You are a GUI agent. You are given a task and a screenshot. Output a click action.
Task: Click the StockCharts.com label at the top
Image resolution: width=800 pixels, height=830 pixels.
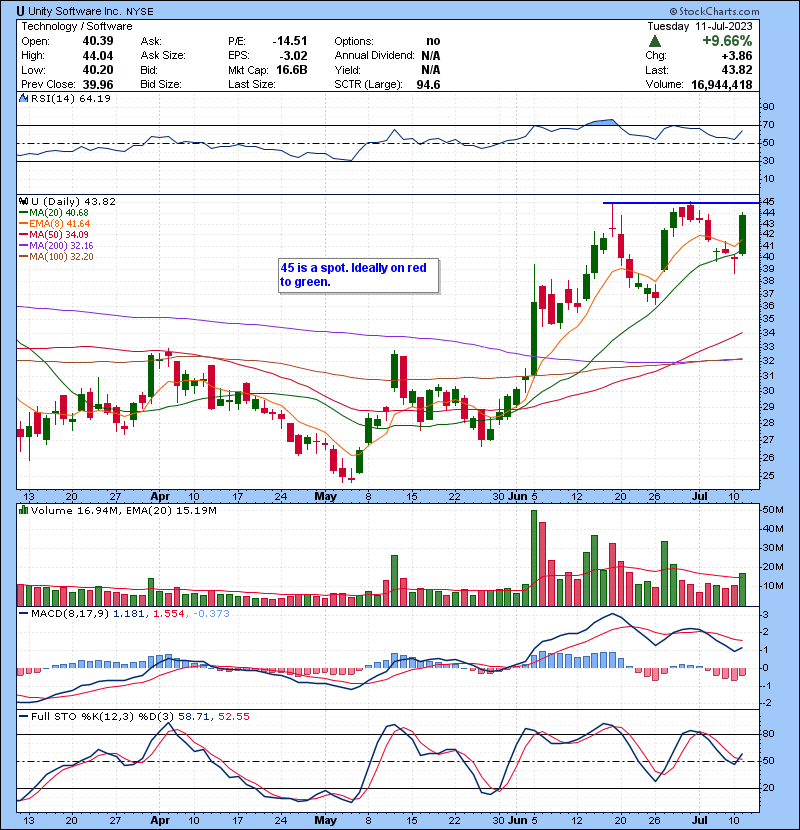tap(714, 11)
